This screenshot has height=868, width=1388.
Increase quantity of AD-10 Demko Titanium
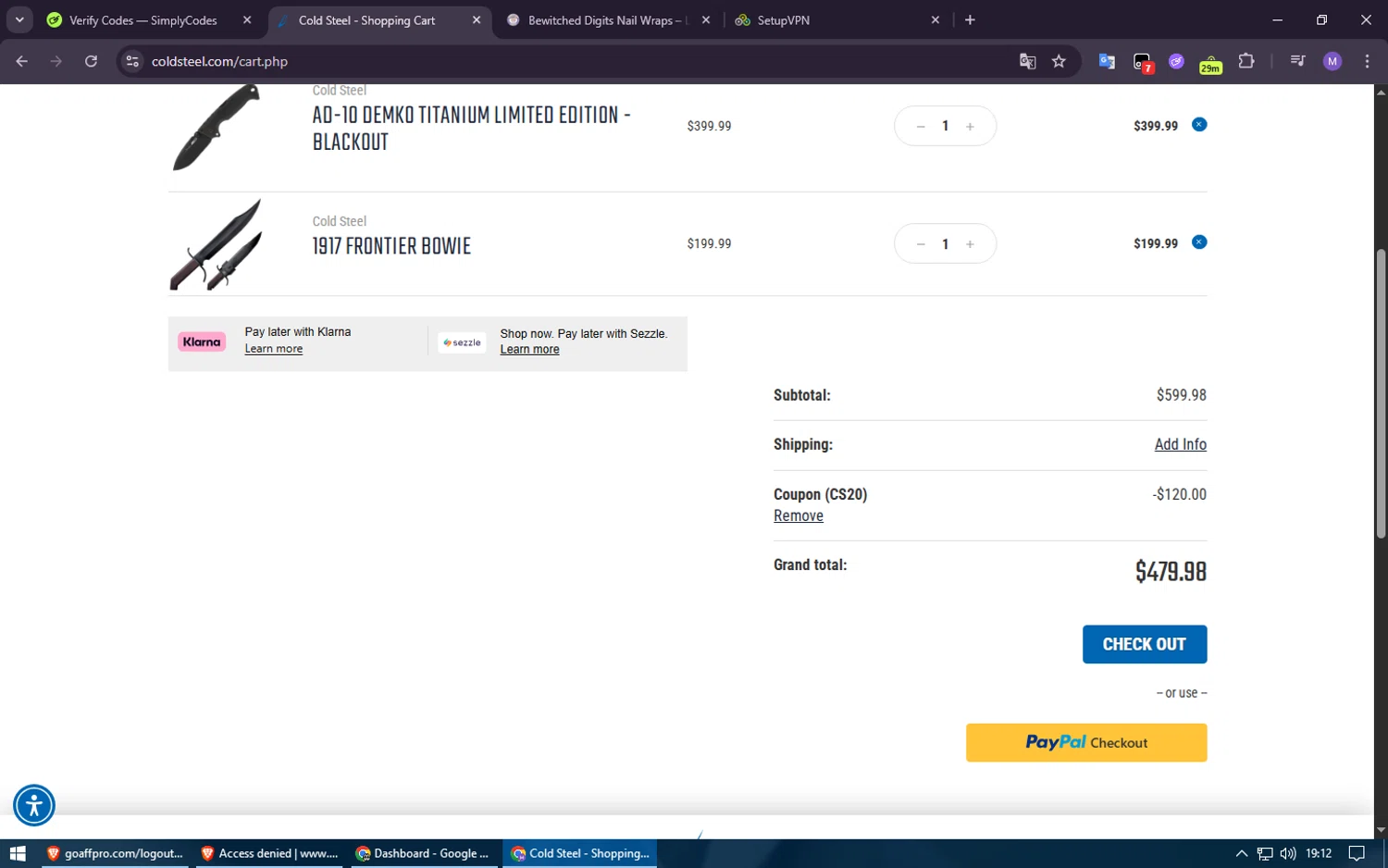[x=970, y=127]
